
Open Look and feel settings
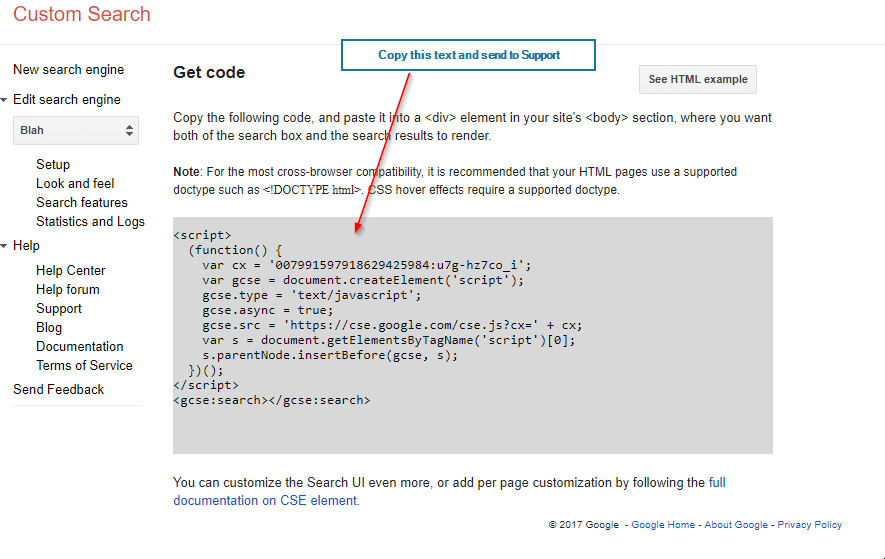pyautogui.click(x=75, y=184)
